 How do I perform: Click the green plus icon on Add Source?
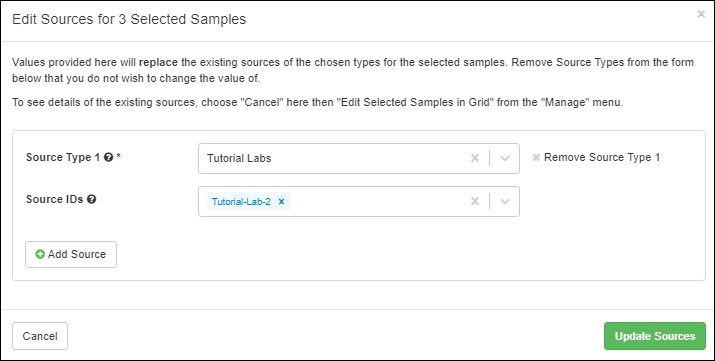pyautogui.click(x=40, y=254)
